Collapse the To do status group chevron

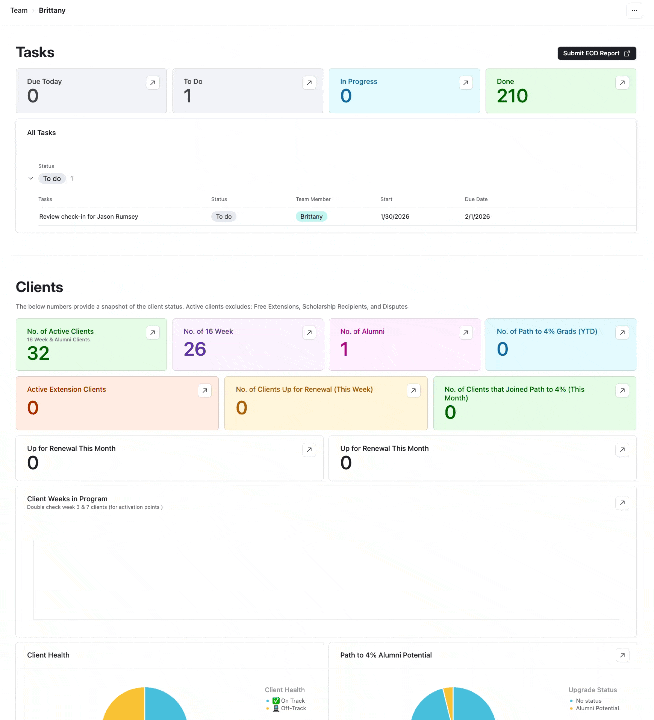click(31, 178)
